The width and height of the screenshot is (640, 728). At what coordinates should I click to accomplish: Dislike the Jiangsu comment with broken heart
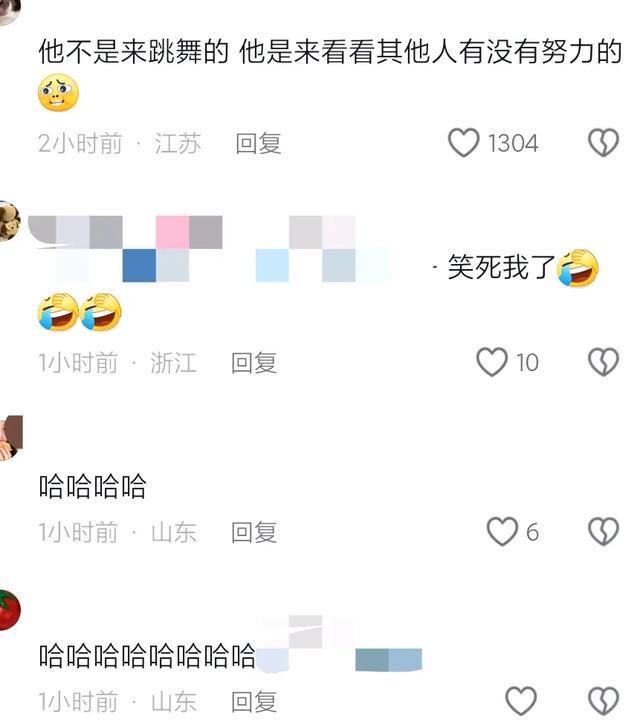[x=603, y=143]
